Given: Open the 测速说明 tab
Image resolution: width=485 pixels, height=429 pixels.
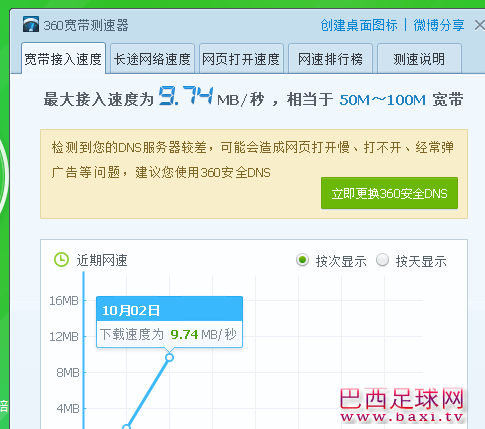Looking at the screenshot, I should click(x=419, y=59).
